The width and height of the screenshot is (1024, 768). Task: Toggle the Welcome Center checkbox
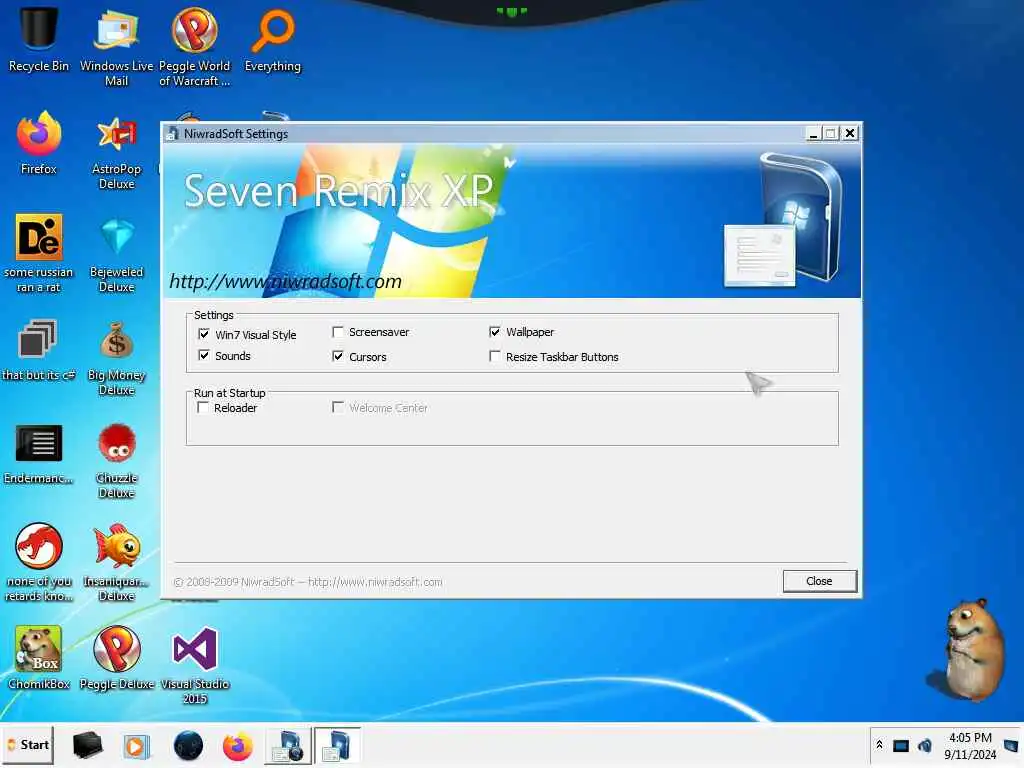click(338, 407)
